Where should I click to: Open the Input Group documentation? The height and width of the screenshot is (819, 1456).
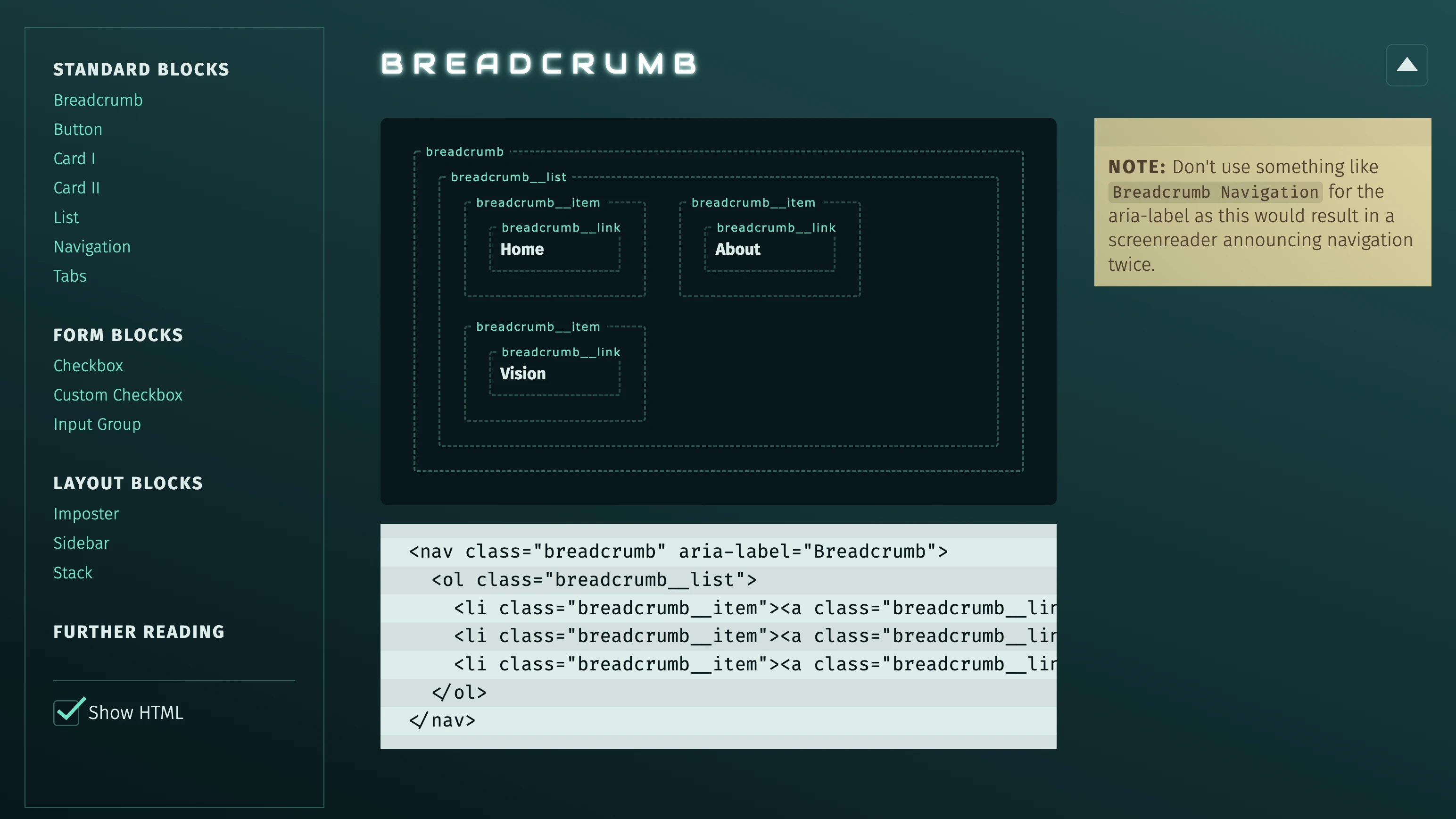(97, 424)
